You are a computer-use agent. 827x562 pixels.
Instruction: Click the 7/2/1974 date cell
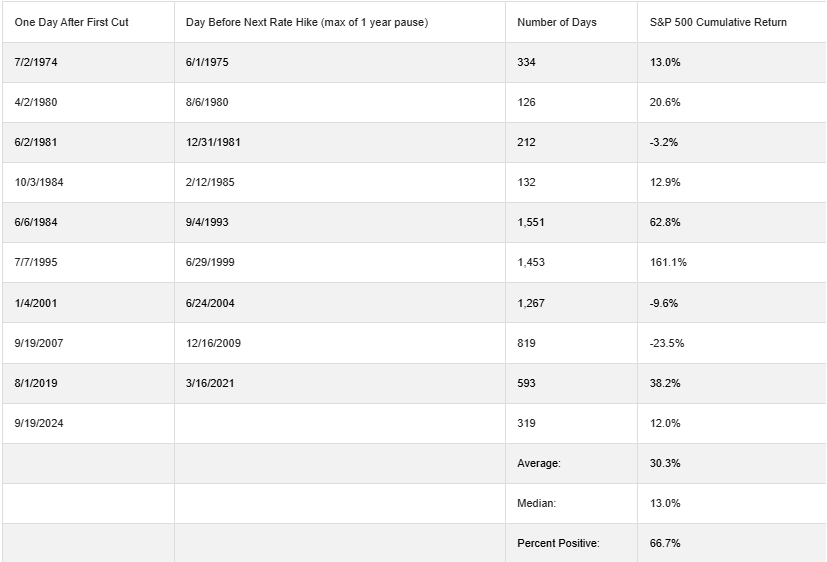coord(88,62)
